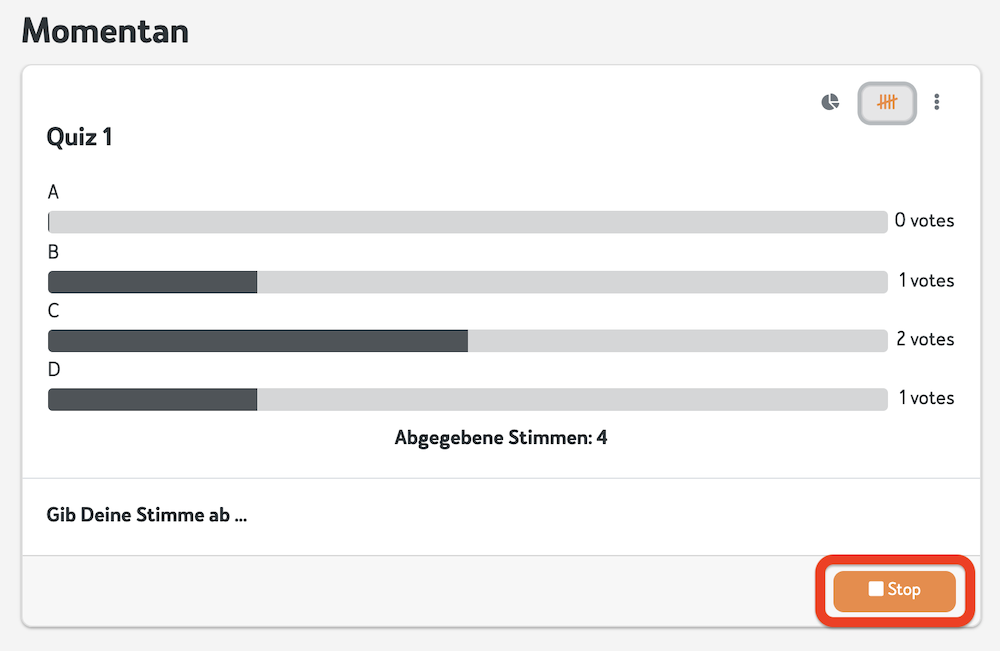
Task: Click the empty result bar for A
Action: click(468, 222)
